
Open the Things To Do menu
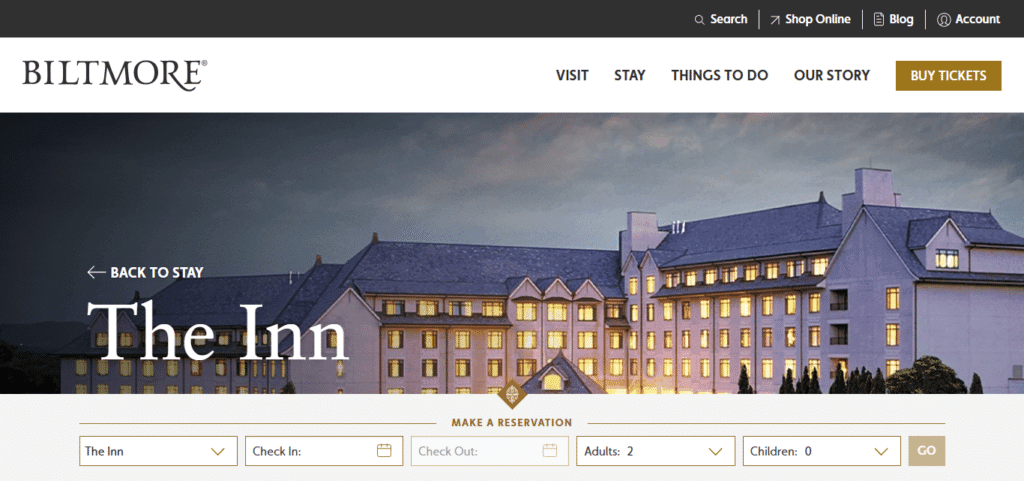720,75
